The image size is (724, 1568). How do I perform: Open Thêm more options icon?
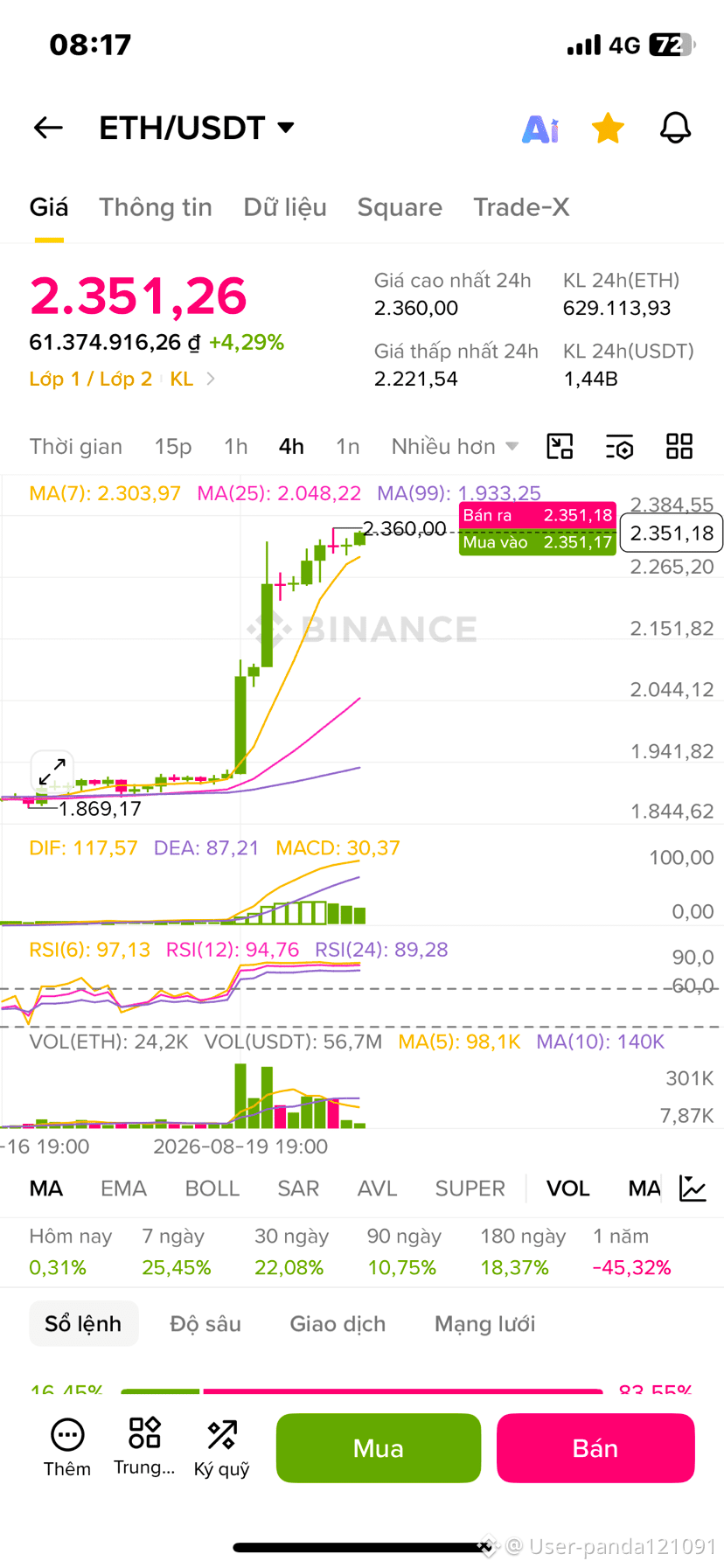point(67,1448)
